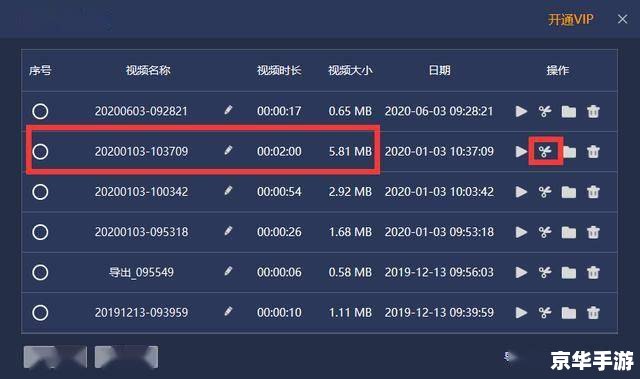Rename video 20200103-103709 with pencil icon

(x=228, y=151)
